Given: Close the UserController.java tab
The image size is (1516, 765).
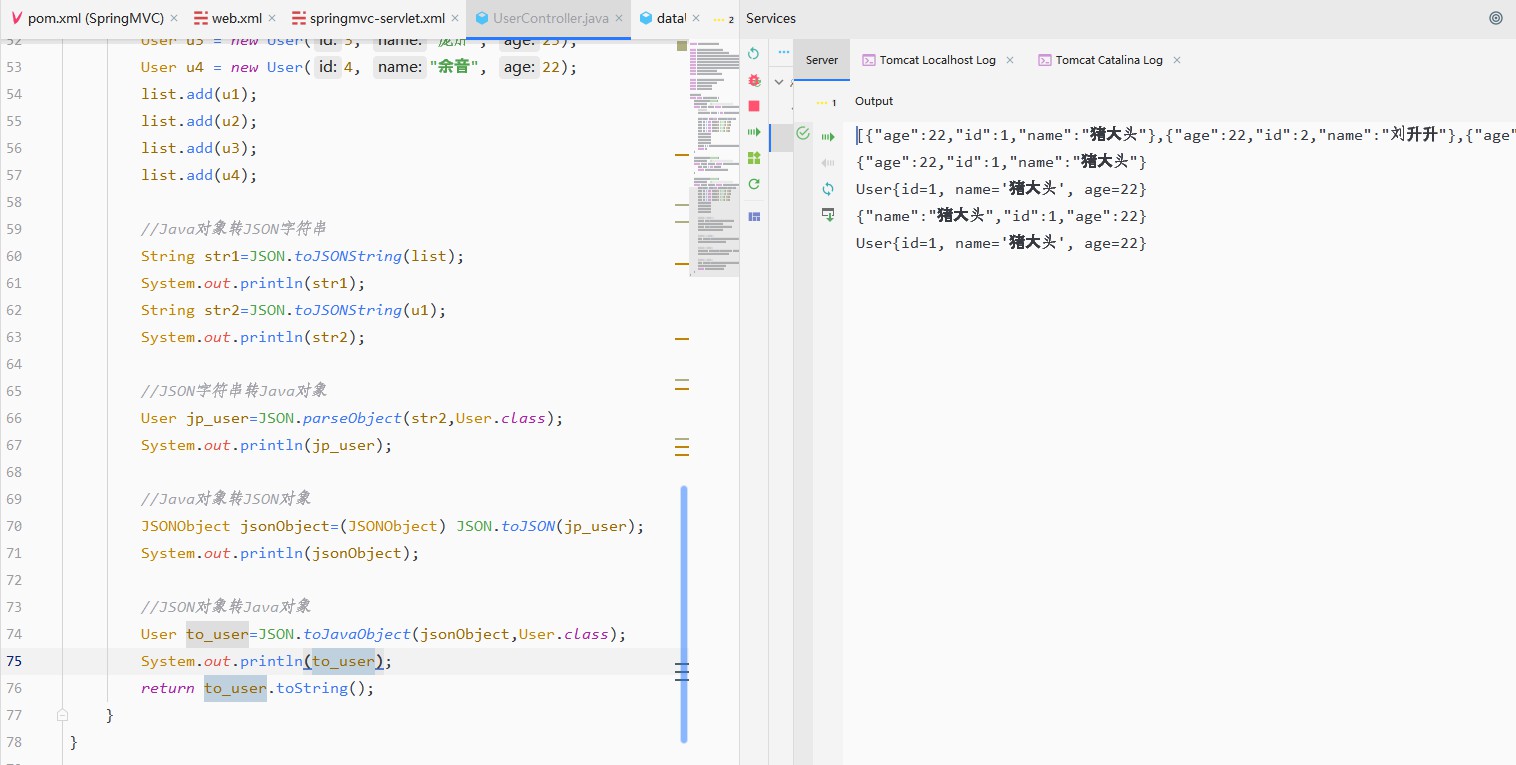Looking at the screenshot, I should click(618, 19).
